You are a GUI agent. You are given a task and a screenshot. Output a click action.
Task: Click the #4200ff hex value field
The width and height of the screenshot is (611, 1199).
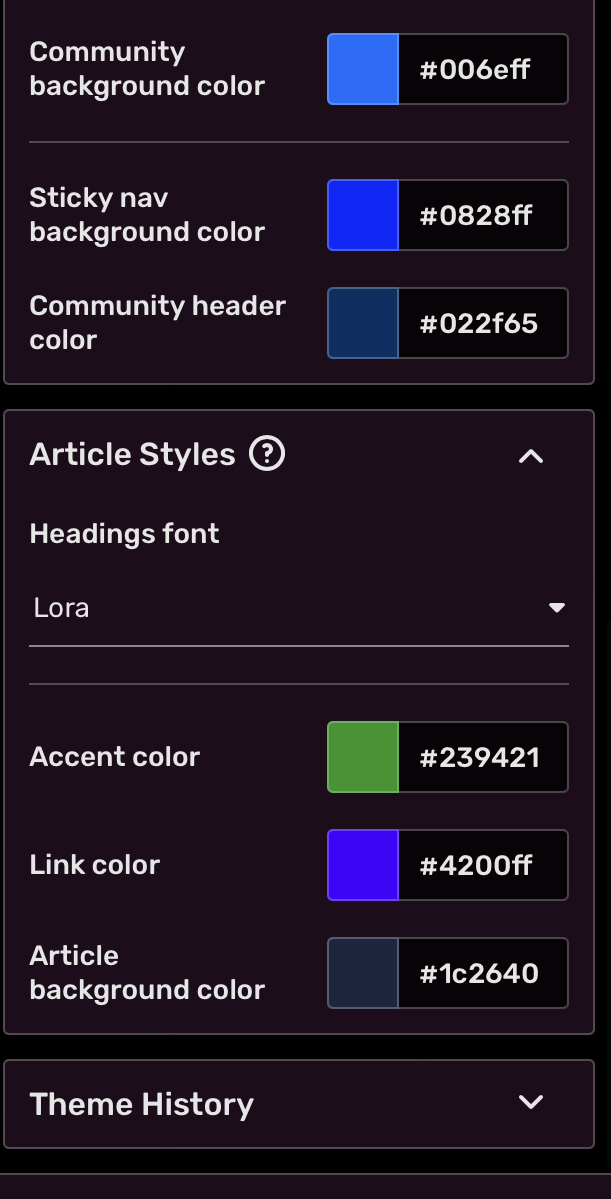pos(484,864)
